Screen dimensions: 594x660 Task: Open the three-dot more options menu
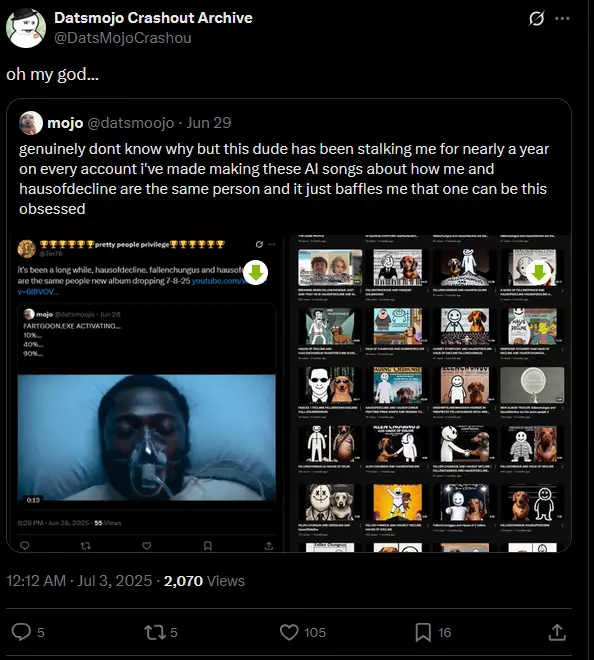pos(562,19)
